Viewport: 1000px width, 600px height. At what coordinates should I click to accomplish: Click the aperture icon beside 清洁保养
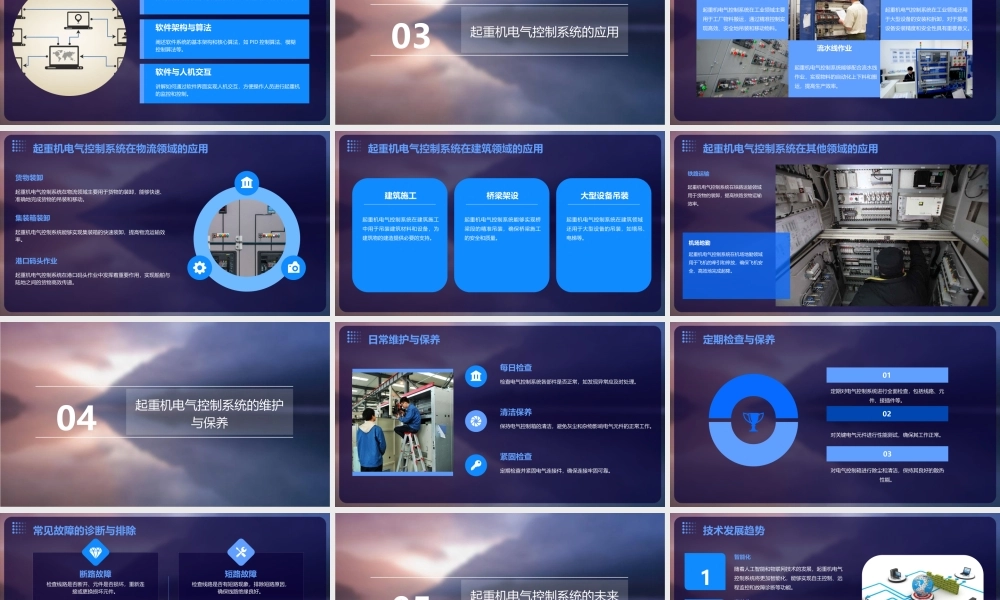[x=476, y=421]
